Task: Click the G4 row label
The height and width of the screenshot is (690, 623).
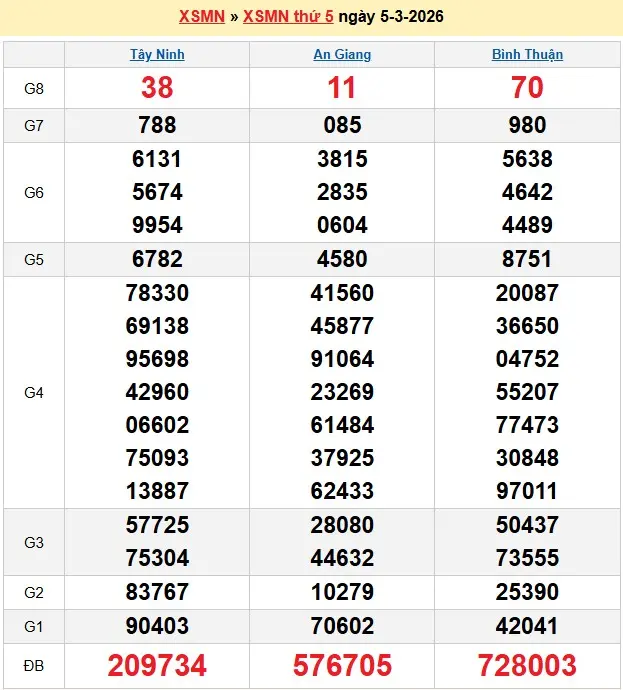Action: (x=34, y=393)
